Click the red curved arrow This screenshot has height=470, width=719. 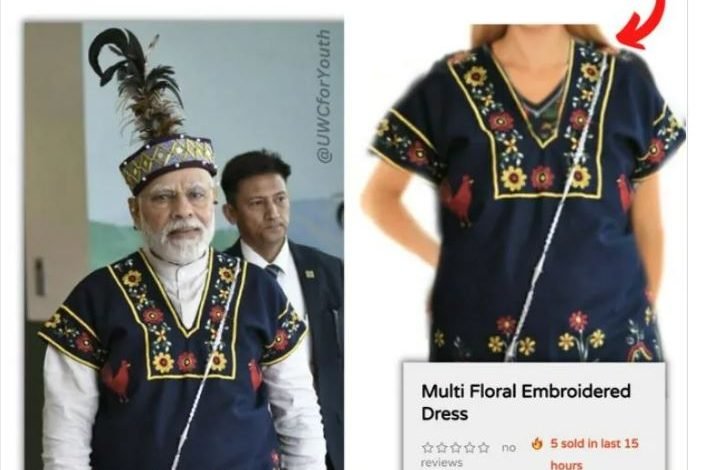pos(641,24)
